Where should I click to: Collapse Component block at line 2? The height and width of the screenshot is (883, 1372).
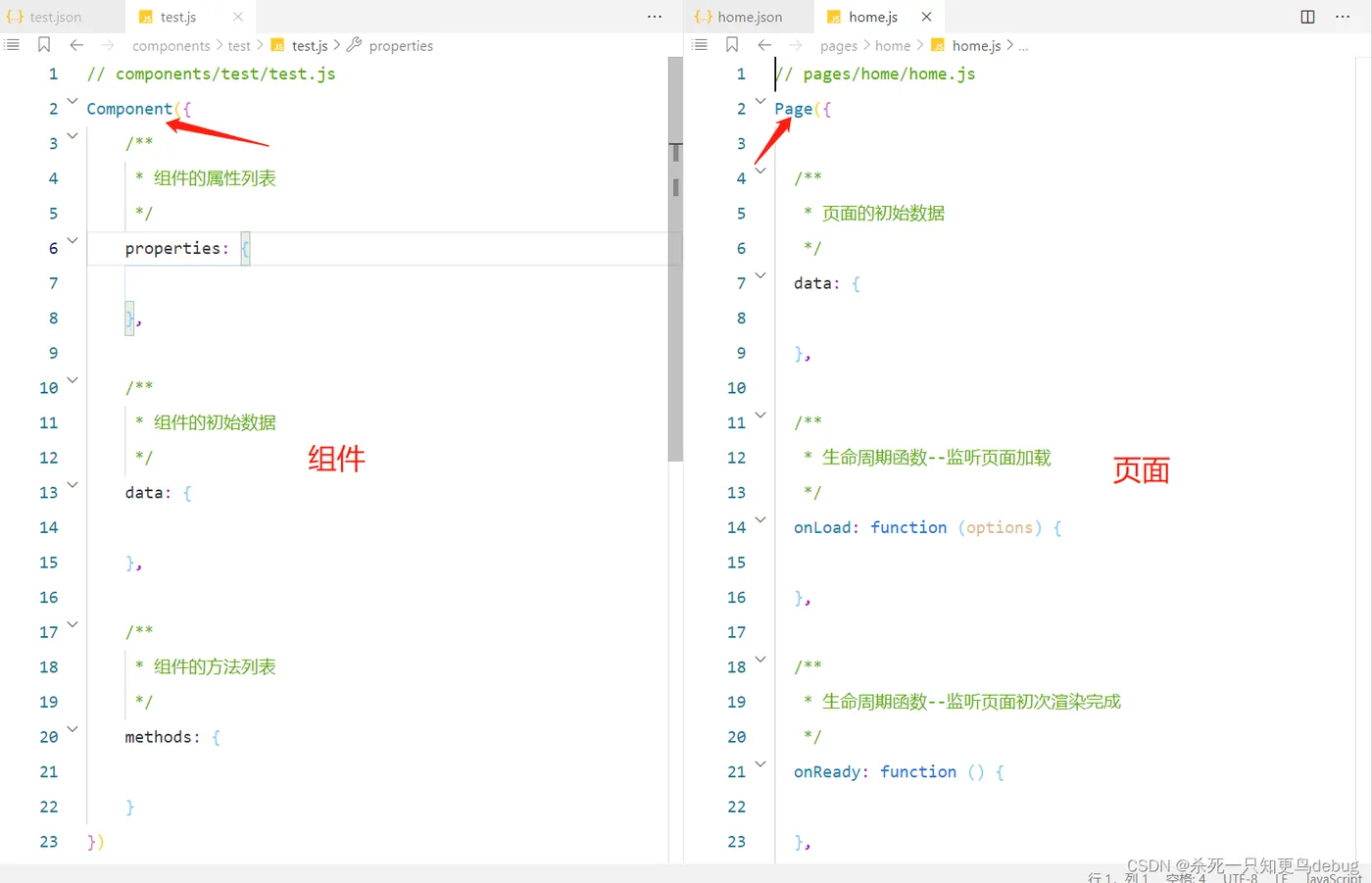(73, 101)
